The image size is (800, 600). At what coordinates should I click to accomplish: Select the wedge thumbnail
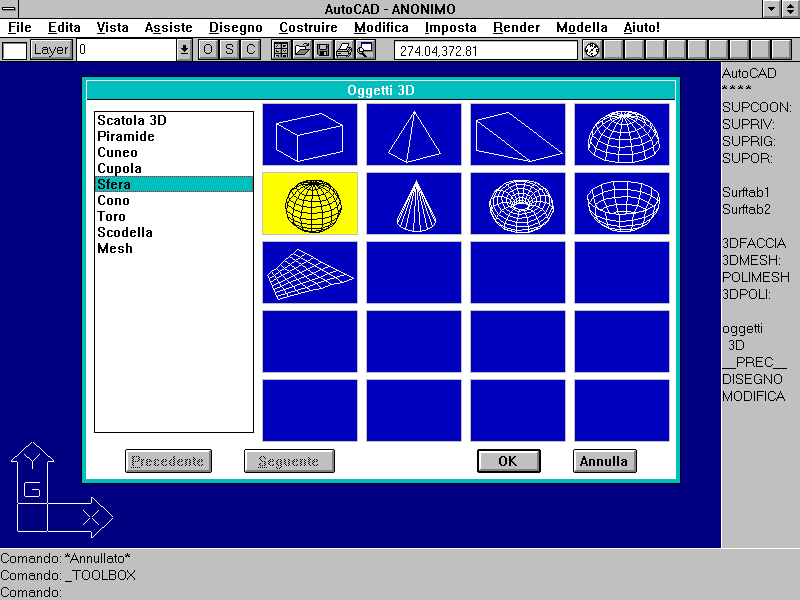(518, 135)
